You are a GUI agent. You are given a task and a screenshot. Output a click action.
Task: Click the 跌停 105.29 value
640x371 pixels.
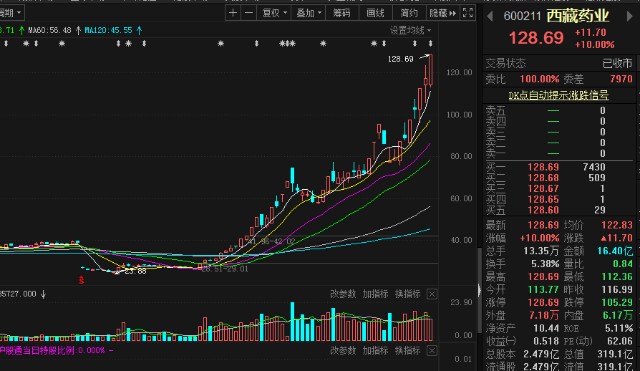click(x=617, y=303)
